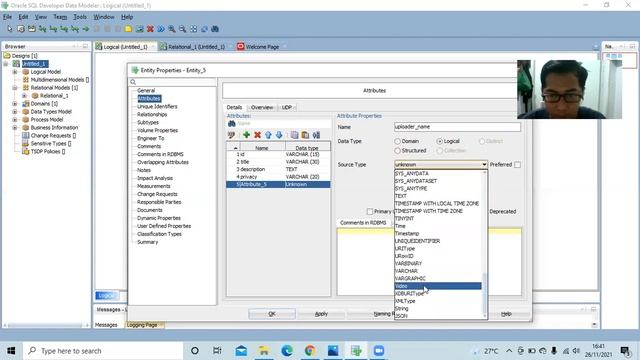
Task: Click the dialog Help button
Action: (x=506, y=314)
